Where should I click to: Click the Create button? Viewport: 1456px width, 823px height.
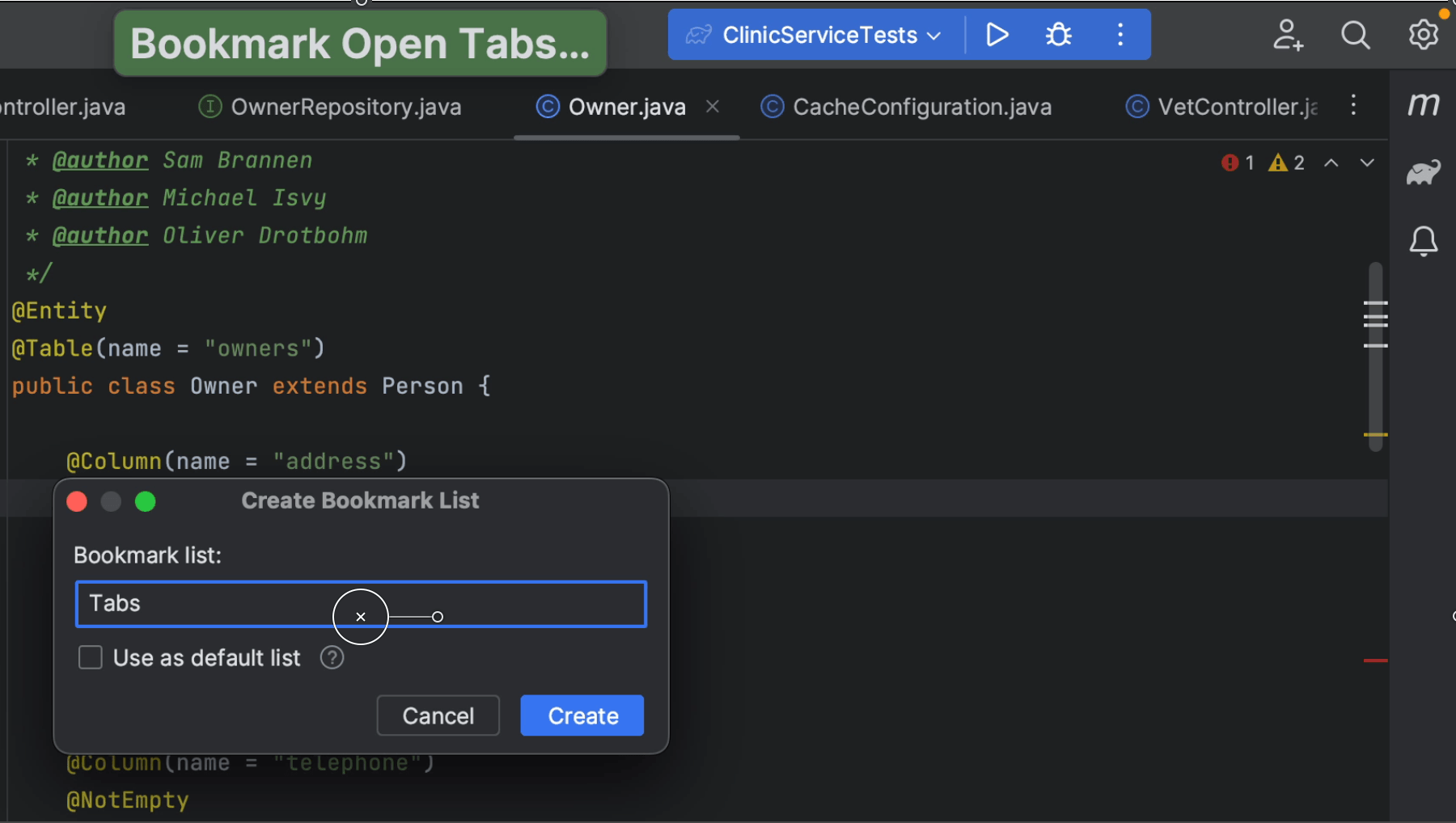point(582,715)
